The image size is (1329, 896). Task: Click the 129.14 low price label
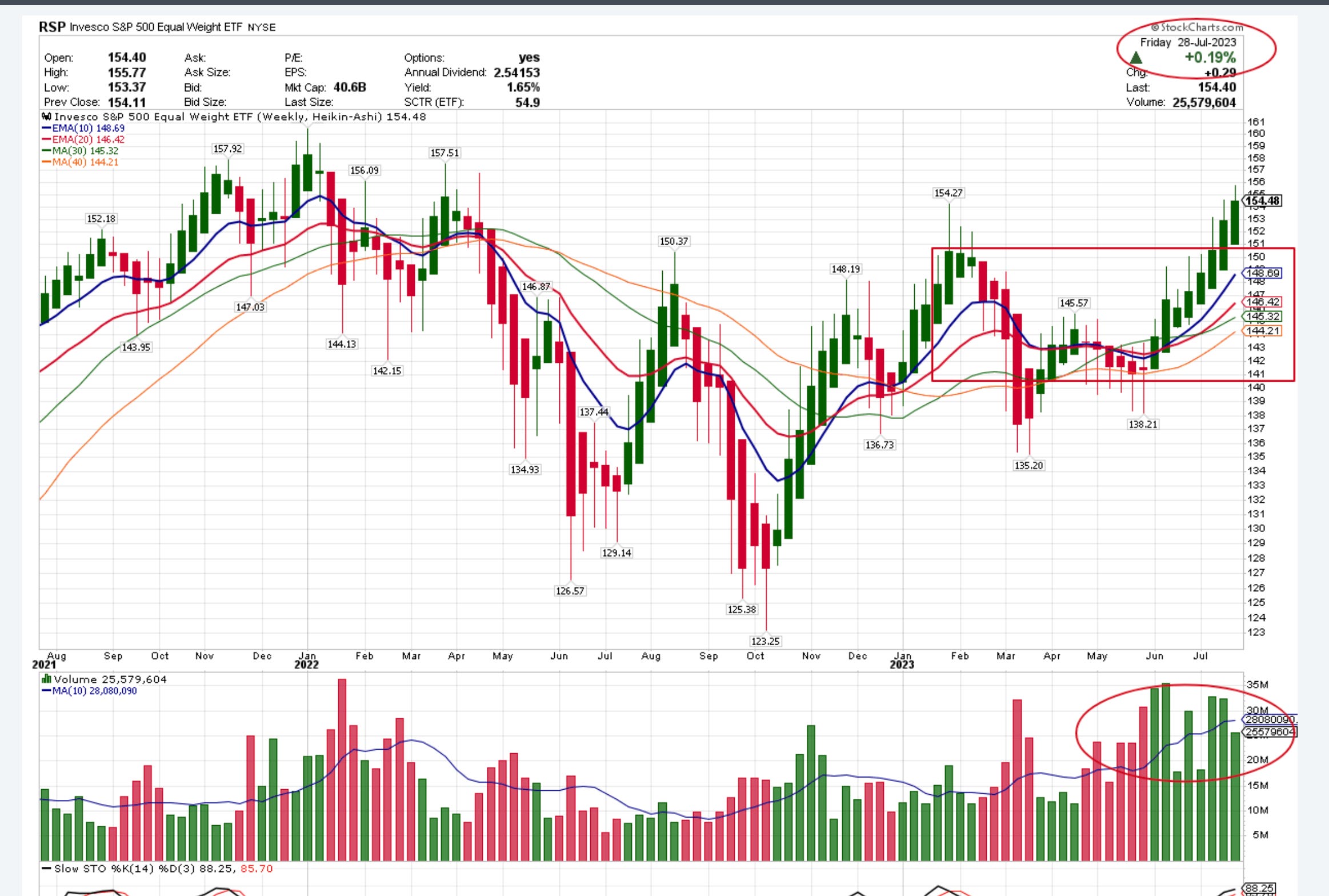coord(617,553)
